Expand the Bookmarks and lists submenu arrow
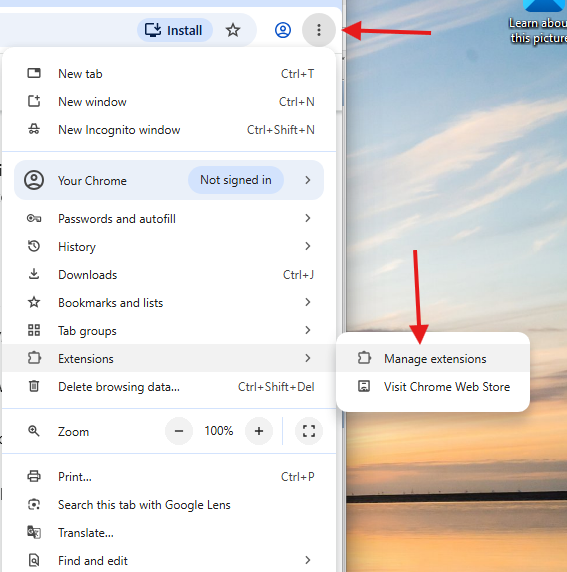Image resolution: width=567 pixels, height=572 pixels. pos(308,302)
